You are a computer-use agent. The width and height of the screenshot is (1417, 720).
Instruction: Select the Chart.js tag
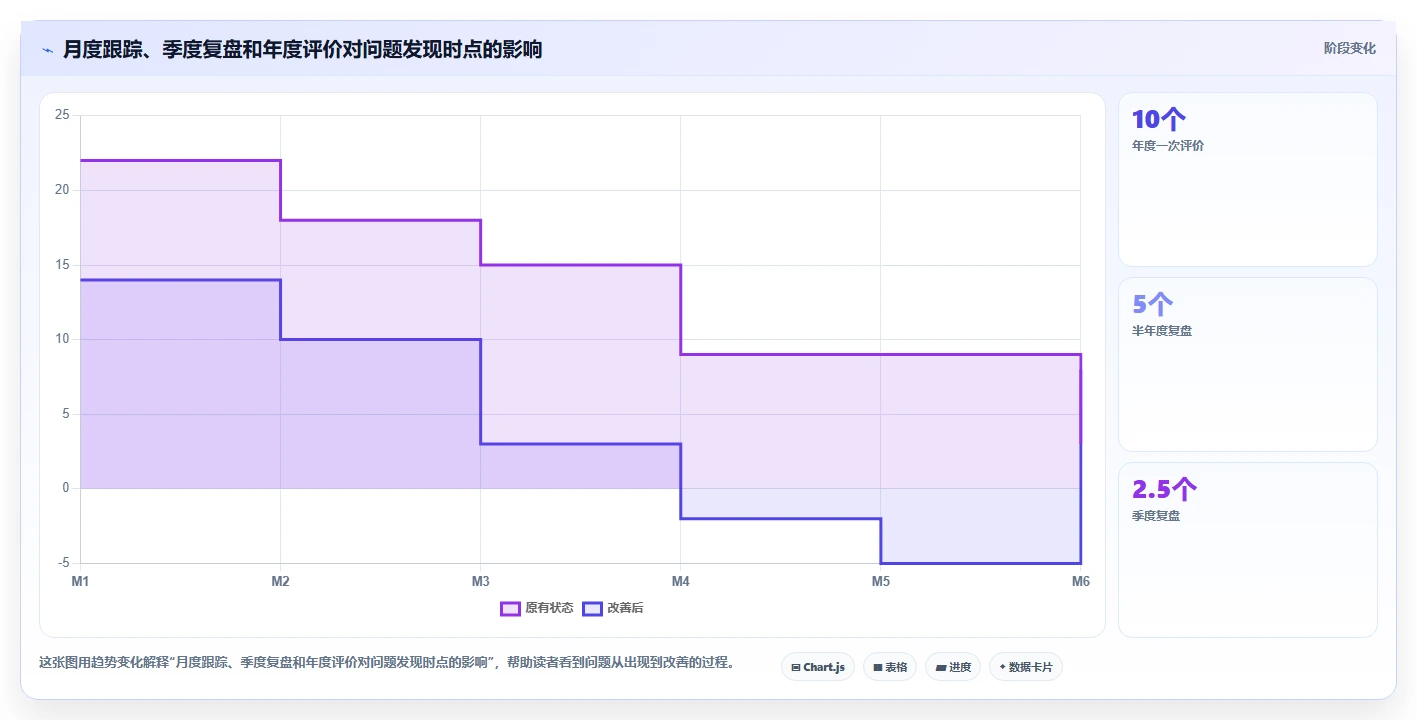pyautogui.click(x=818, y=667)
